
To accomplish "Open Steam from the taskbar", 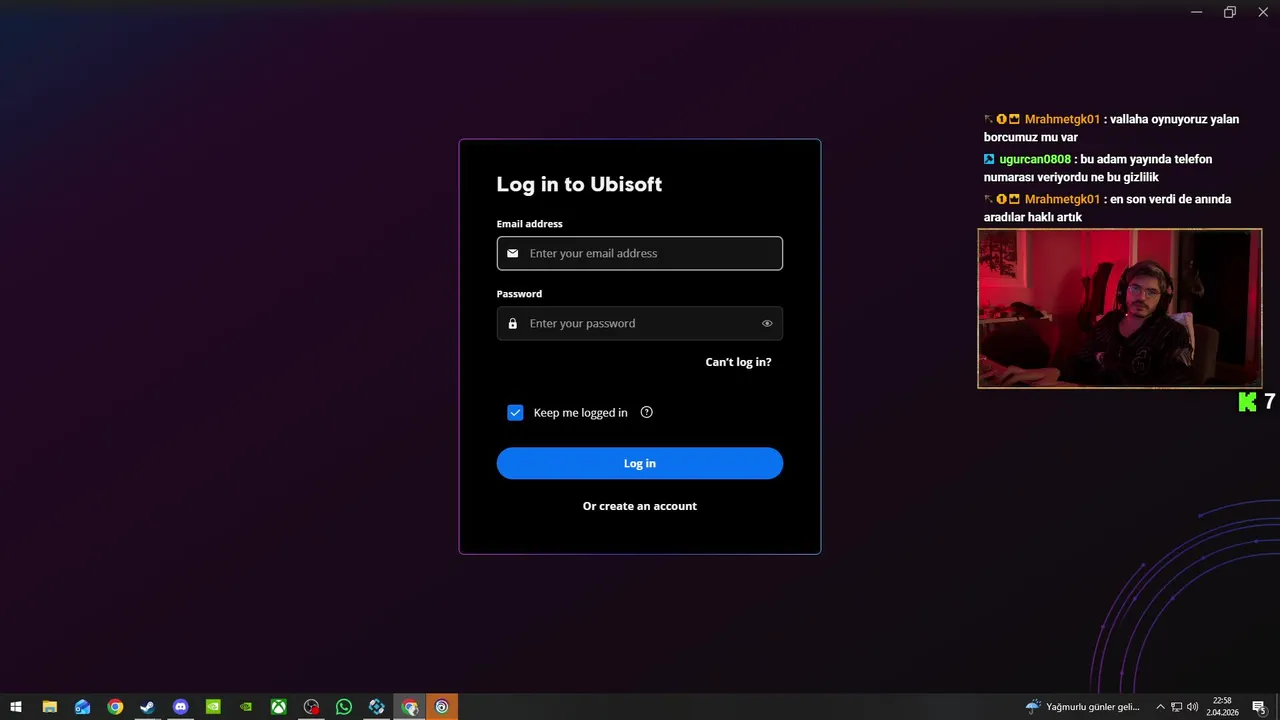I will [147, 707].
